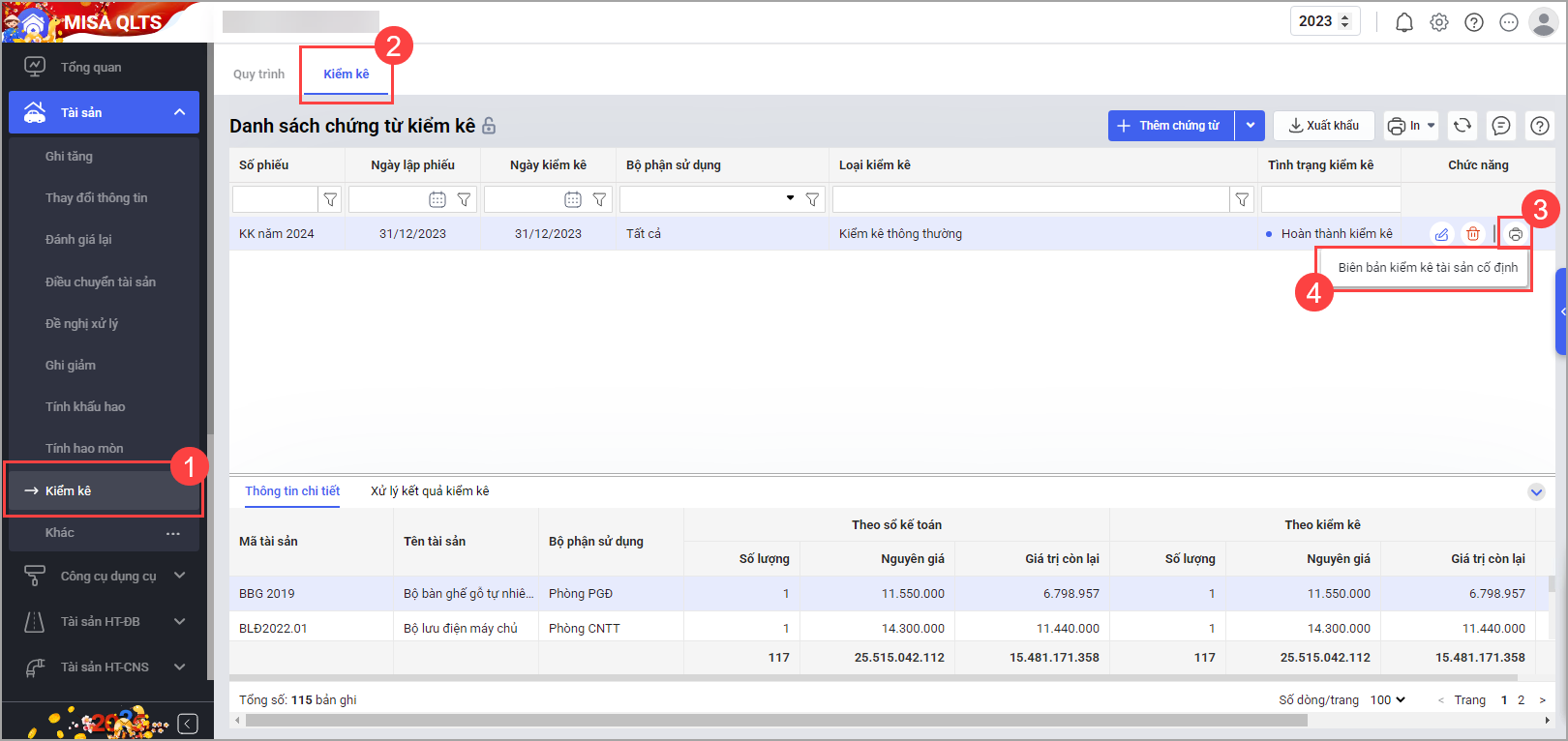Open the rows per page dropdown

tap(1388, 699)
